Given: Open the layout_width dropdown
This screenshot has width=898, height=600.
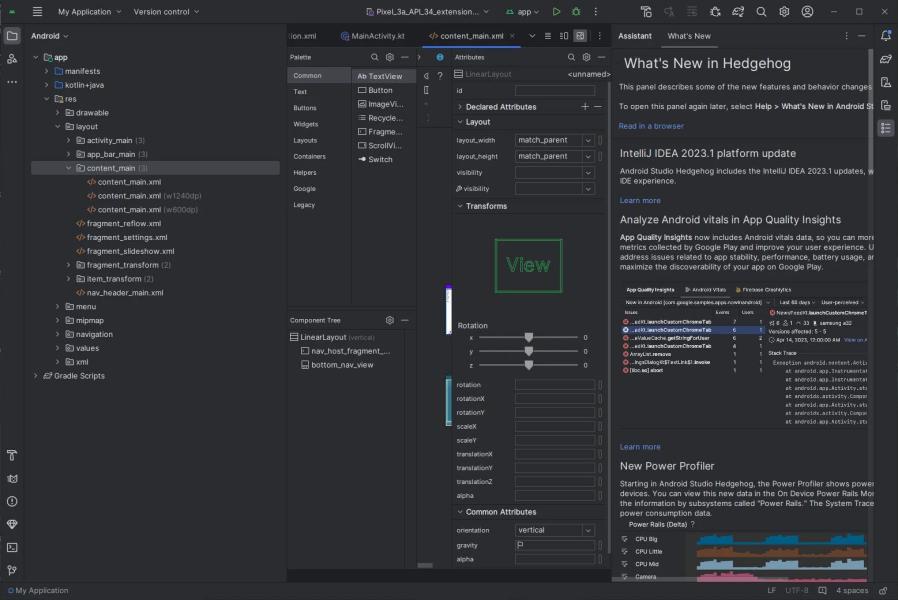Looking at the screenshot, I should tap(588, 140).
